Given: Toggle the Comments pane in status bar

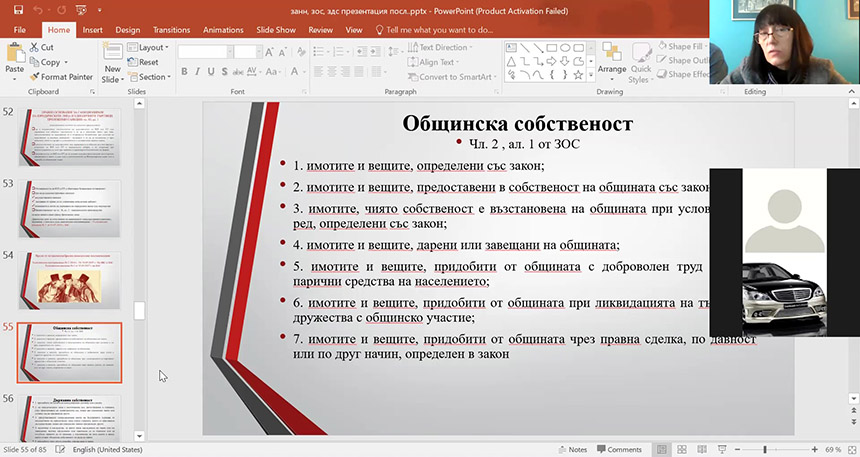Looking at the screenshot, I should [x=618, y=450].
